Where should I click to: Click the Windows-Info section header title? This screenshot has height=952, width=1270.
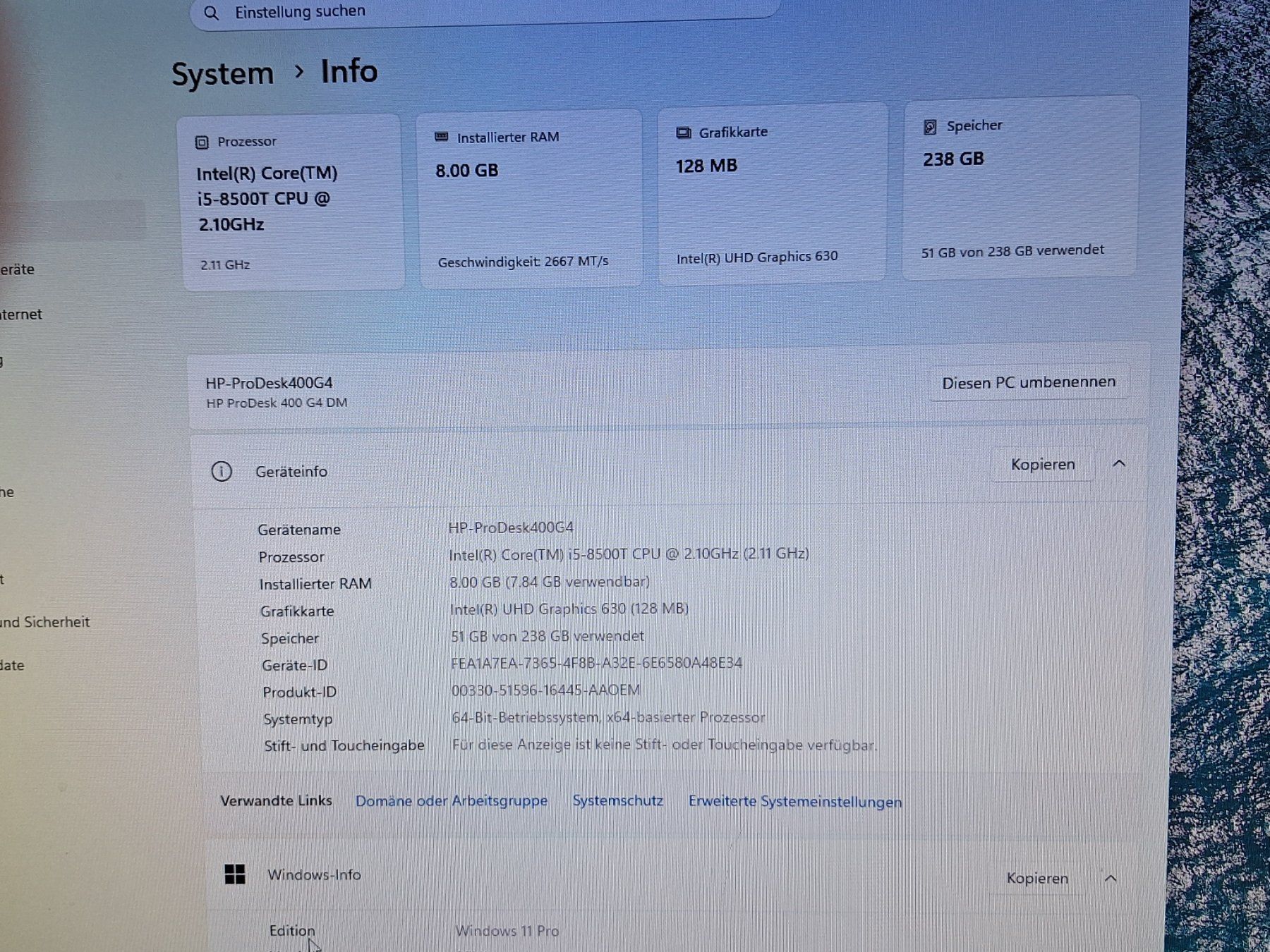(314, 874)
